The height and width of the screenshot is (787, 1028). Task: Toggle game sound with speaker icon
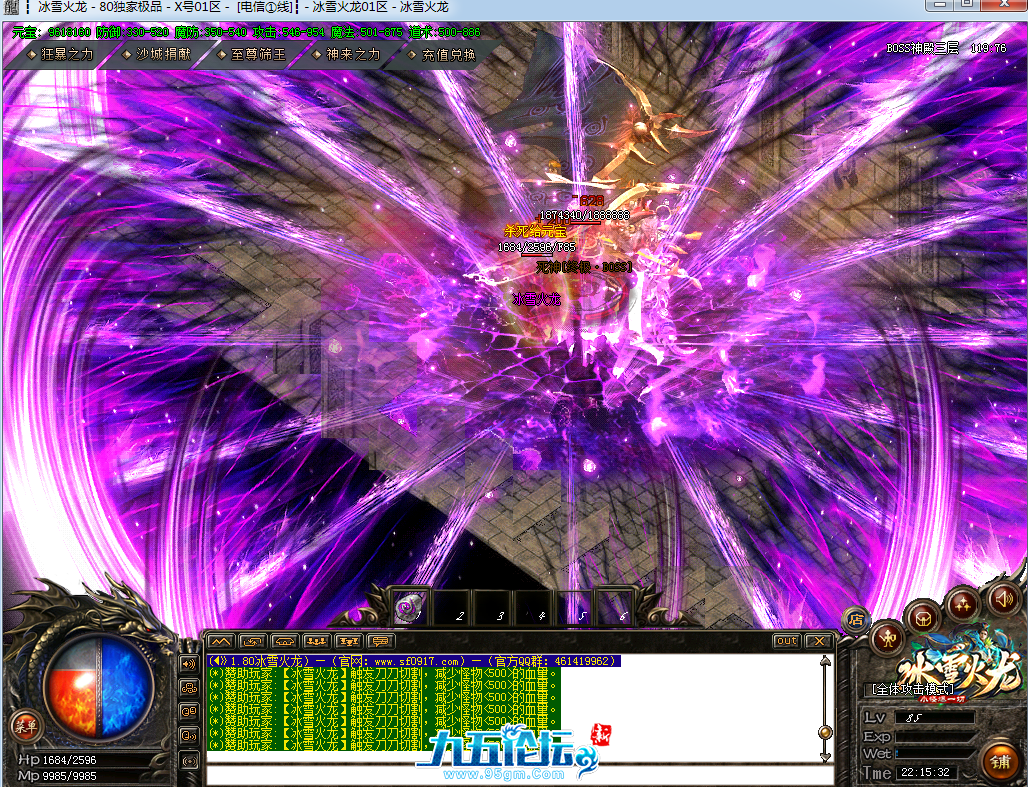[x=1003, y=598]
